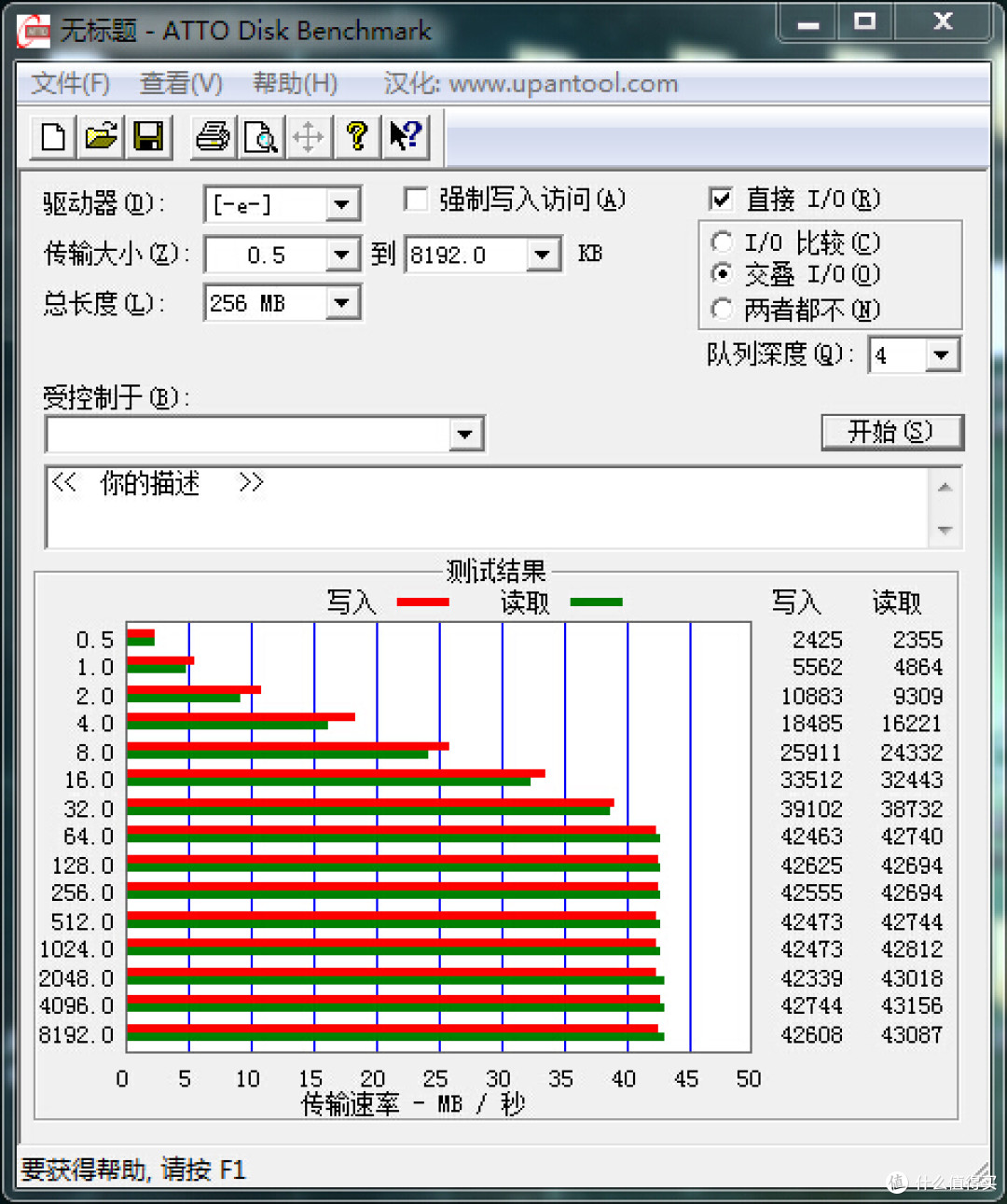Click read value 16221 for 4.0
The height and width of the screenshot is (1204, 1007).
click(x=912, y=724)
